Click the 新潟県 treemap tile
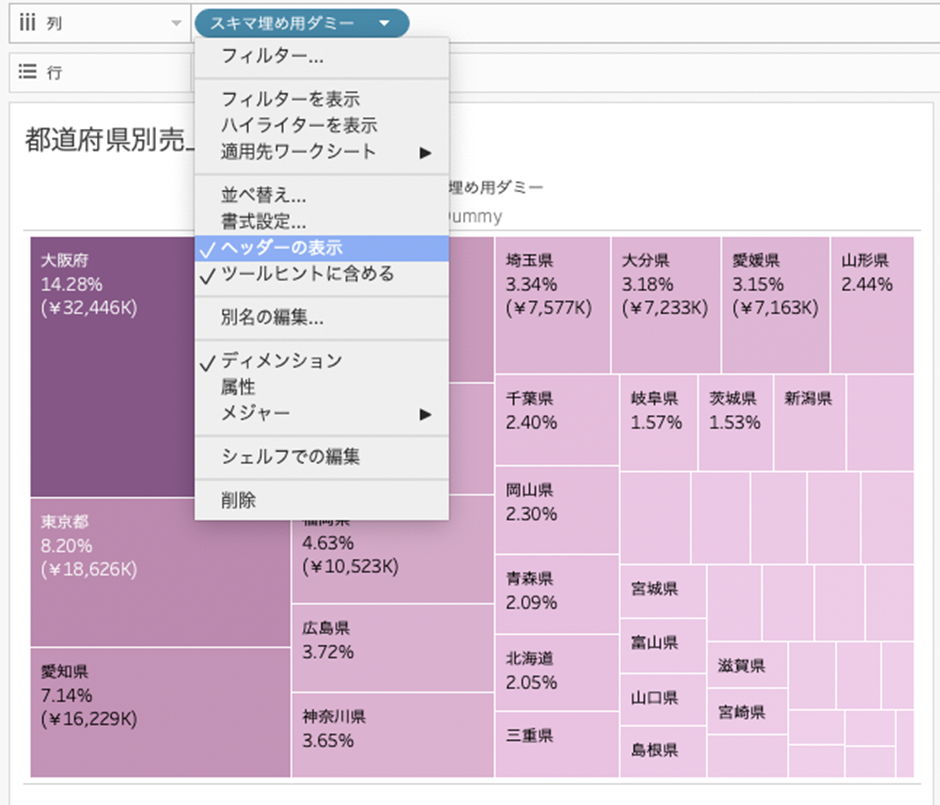The height and width of the screenshot is (805, 940). click(x=810, y=423)
